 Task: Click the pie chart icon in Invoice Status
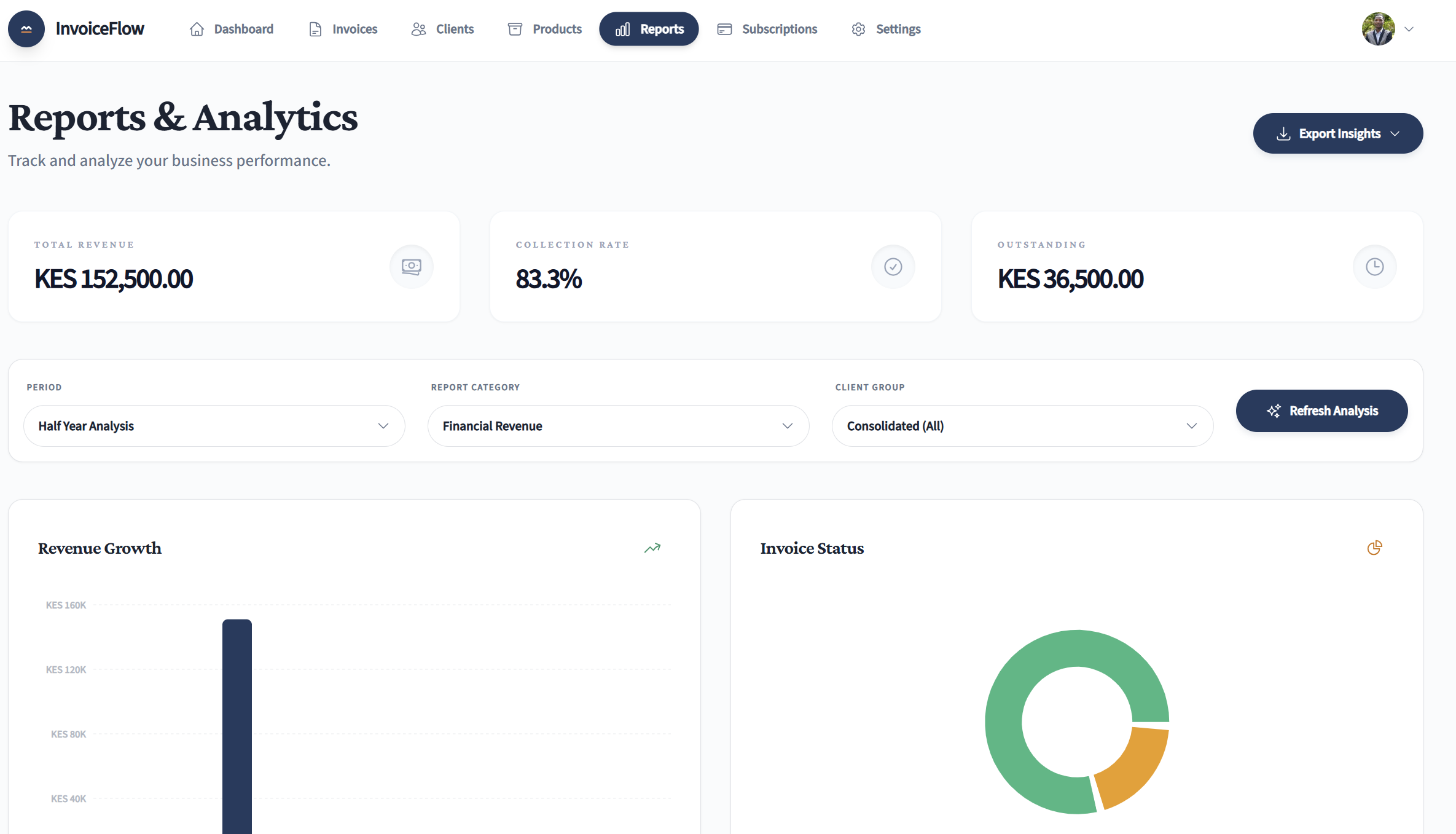[x=1374, y=548]
